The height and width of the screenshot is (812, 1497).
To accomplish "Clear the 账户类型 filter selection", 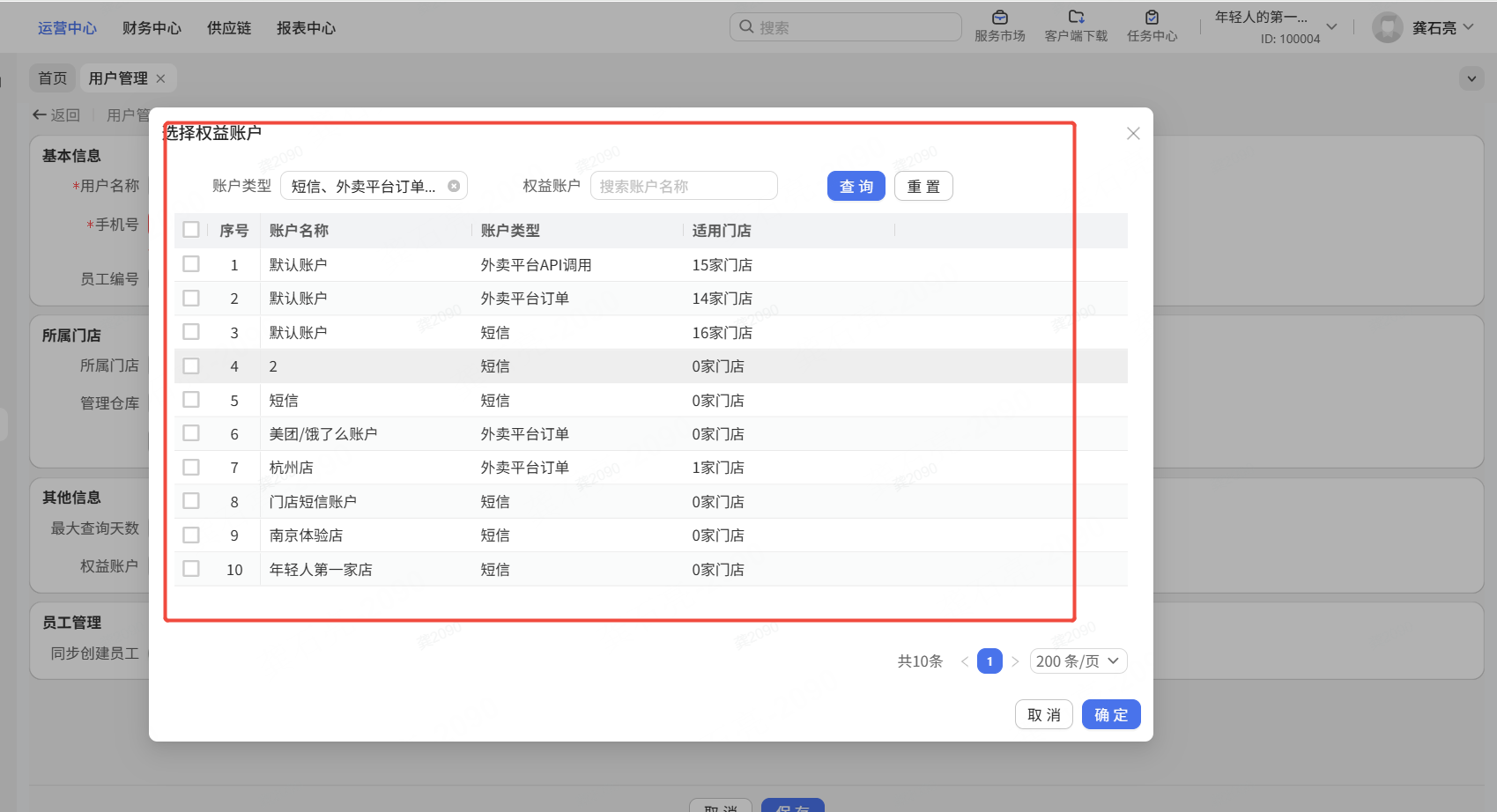I will tap(454, 186).
